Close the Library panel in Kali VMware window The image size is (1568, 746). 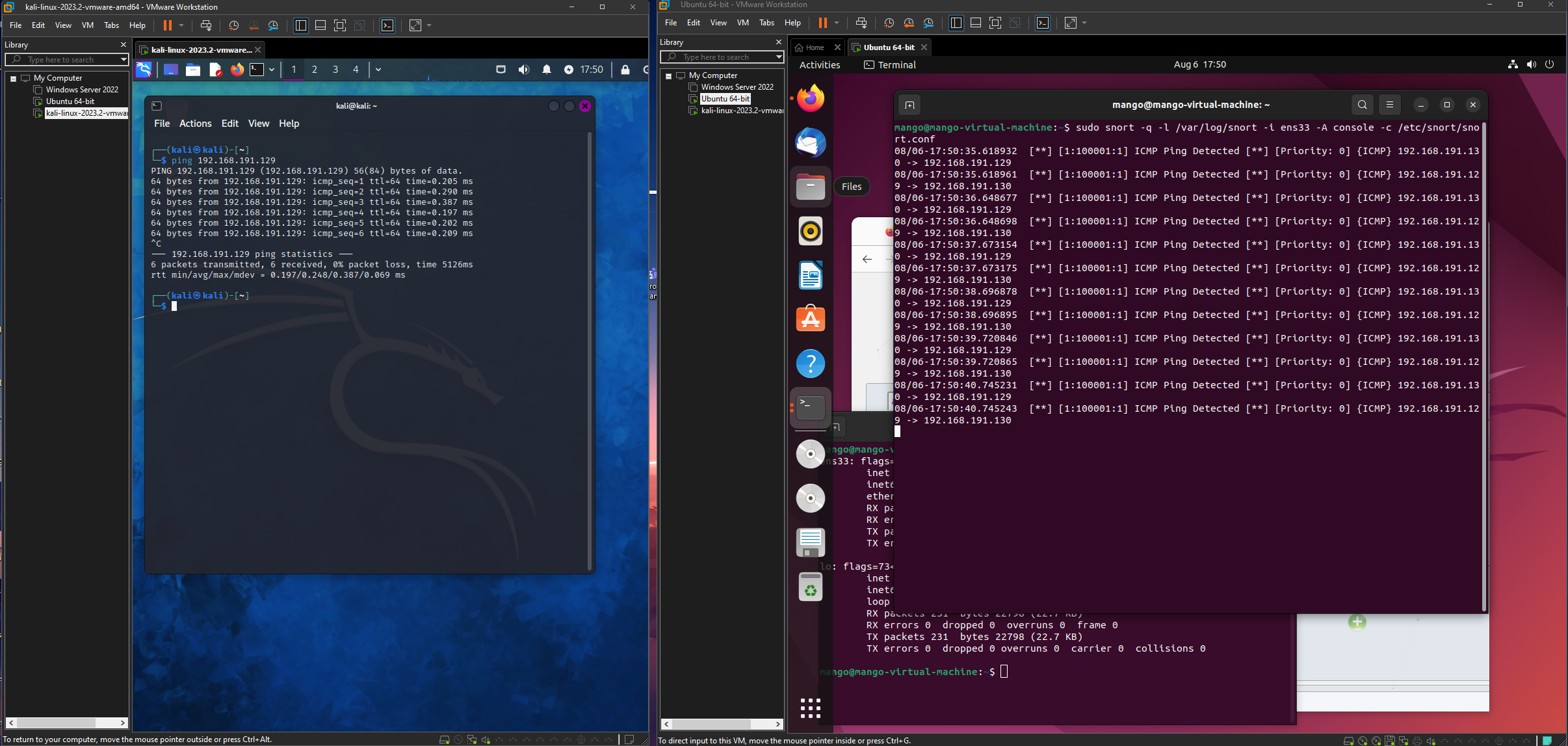click(x=124, y=45)
